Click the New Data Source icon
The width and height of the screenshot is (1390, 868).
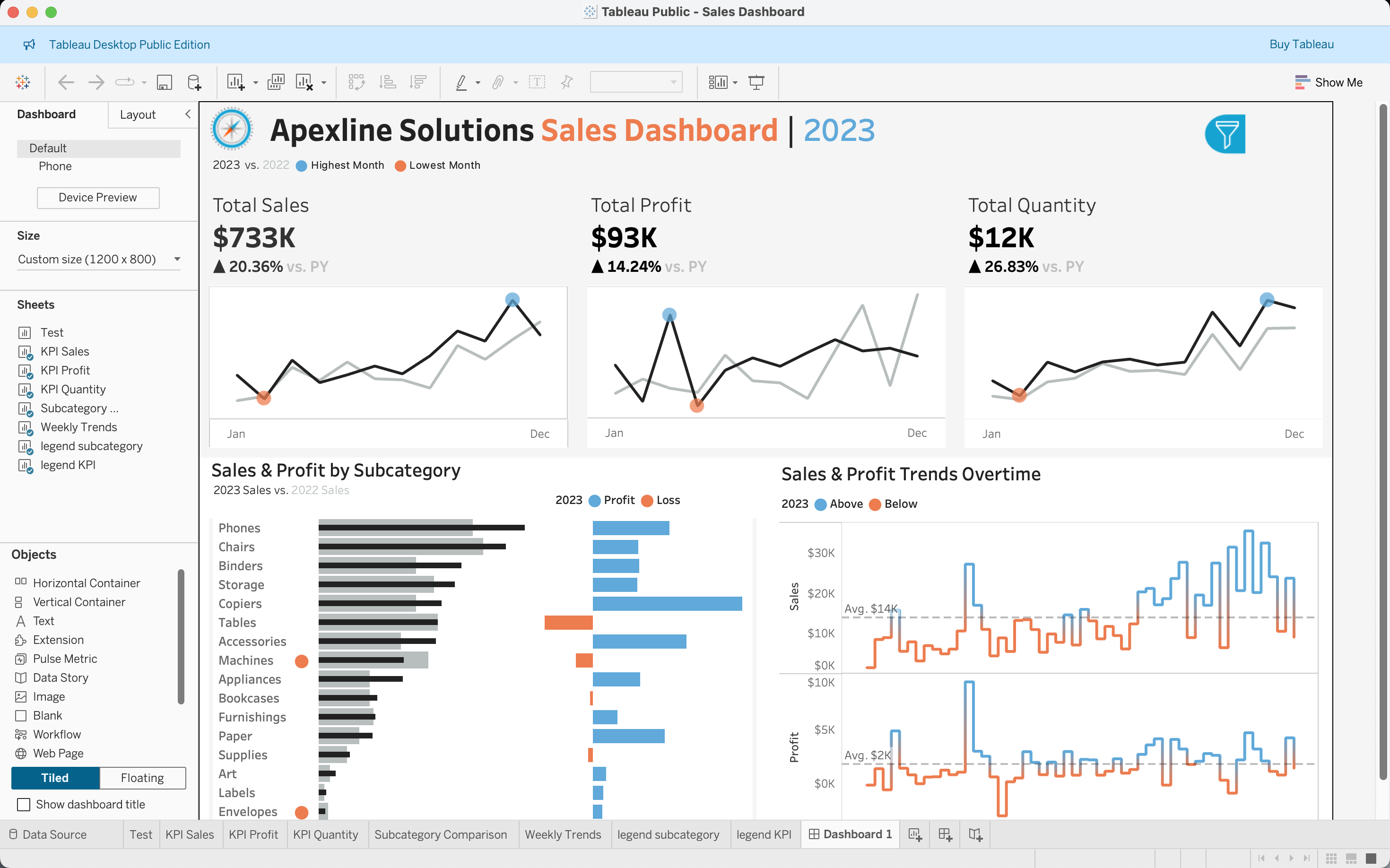pyautogui.click(x=195, y=82)
